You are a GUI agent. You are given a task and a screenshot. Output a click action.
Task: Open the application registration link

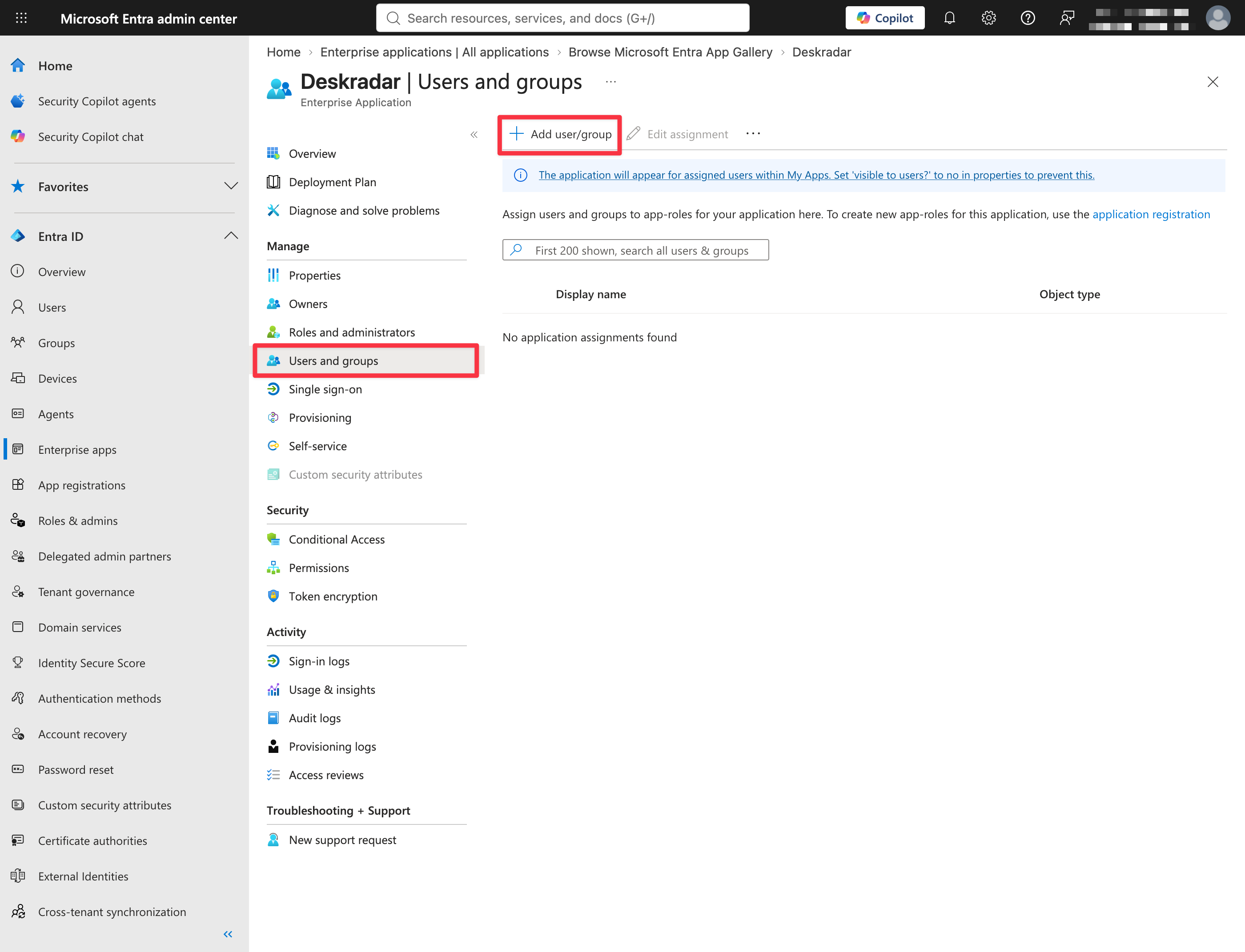(1151, 214)
